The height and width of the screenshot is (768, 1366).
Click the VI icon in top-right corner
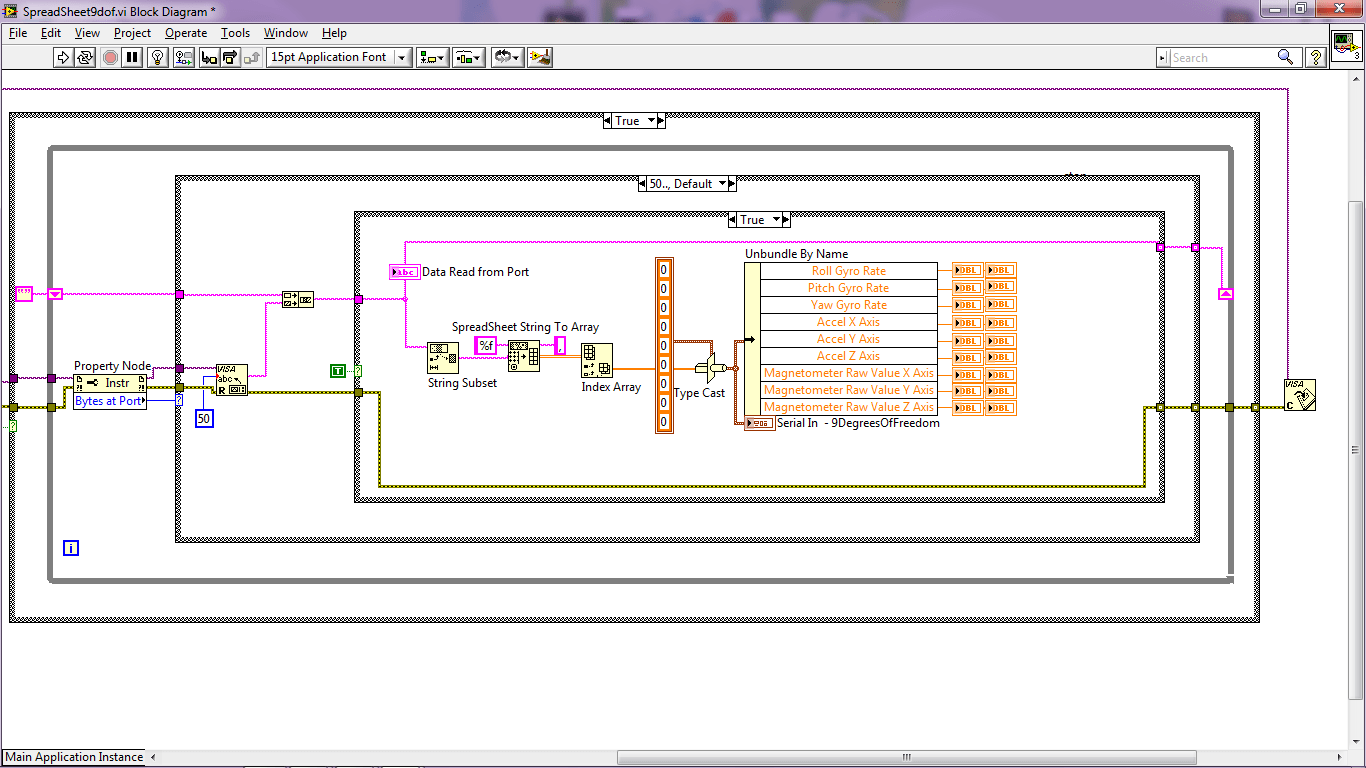pos(1346,45)
